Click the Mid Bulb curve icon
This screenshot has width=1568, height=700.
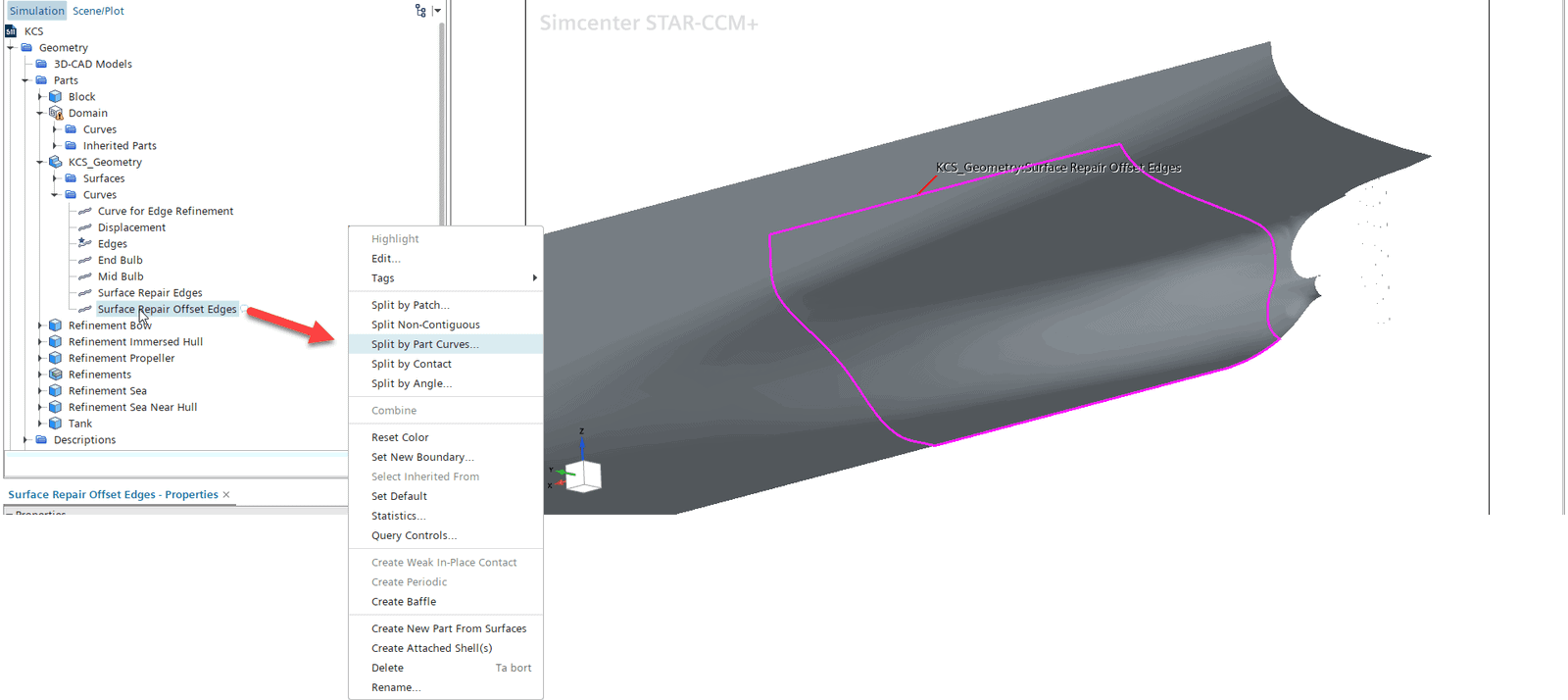(85, 276)
